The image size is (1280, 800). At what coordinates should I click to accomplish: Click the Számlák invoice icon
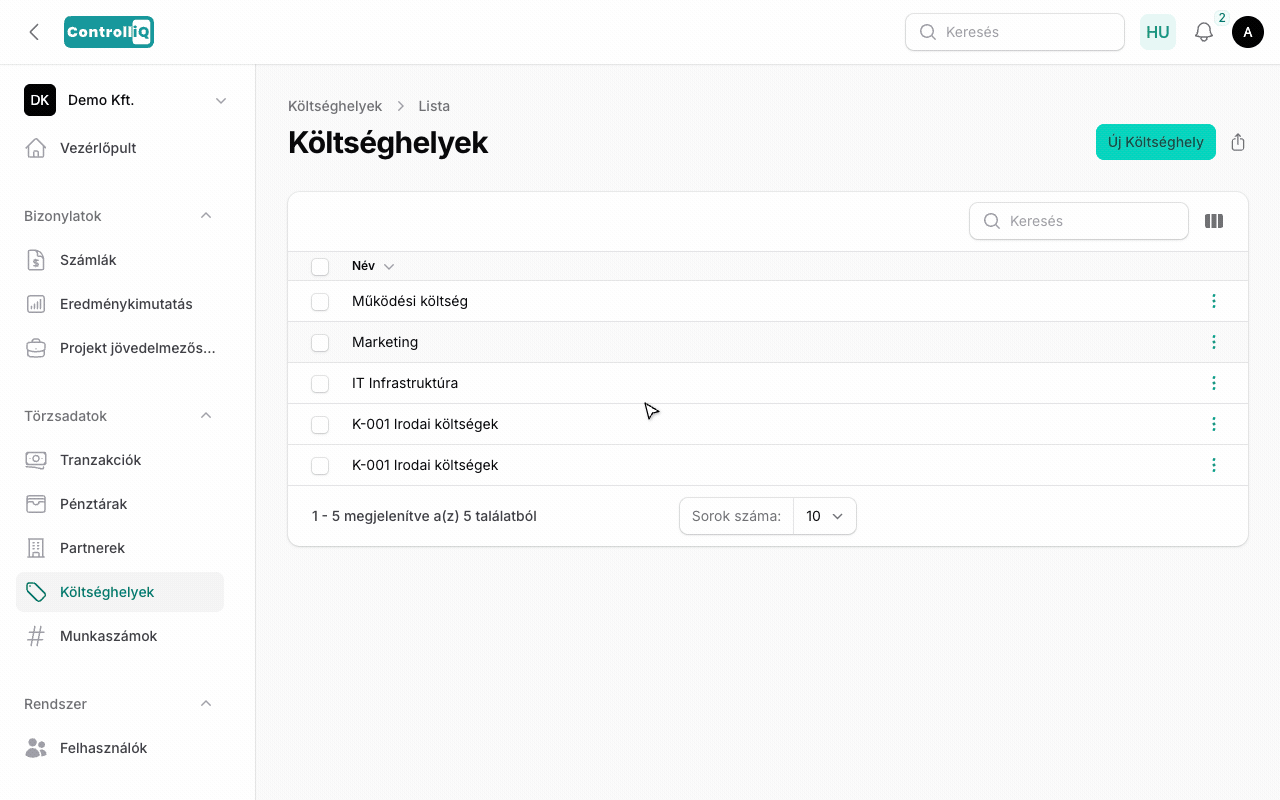coord(36,260)
